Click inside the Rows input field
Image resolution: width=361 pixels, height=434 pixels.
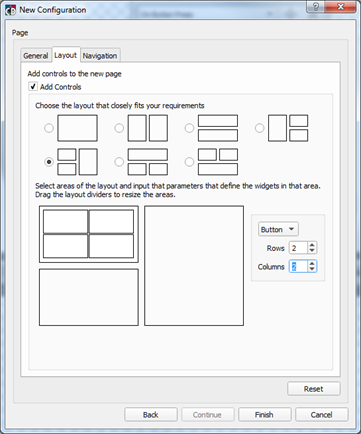pyautogui.click(x=298, y=248)
